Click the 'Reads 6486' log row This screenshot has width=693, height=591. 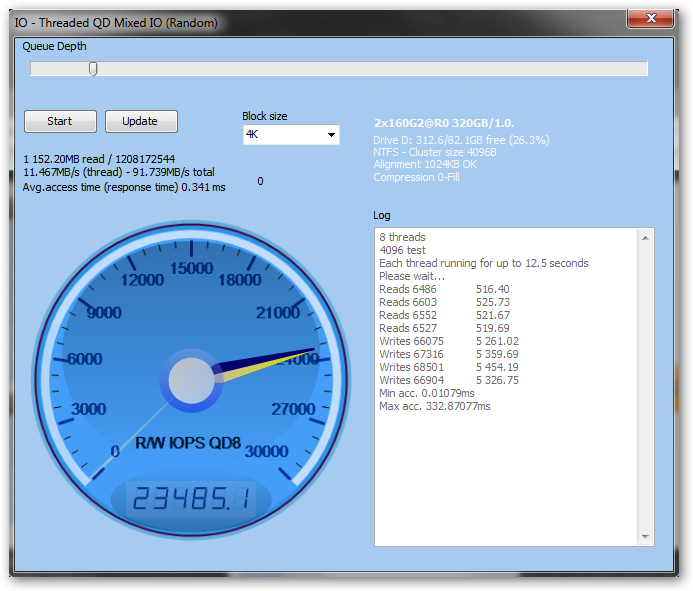click(x=444, y=289)
